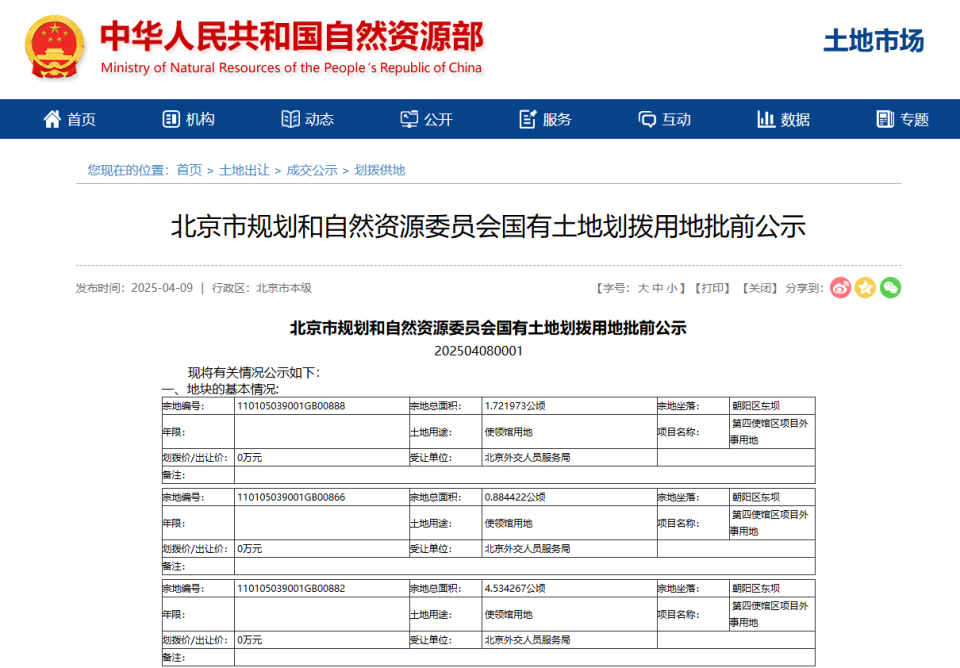The height and width of the screenshot is (668, 960).
Task: Click the 服务 document-edit icon
Action: tap(528, 119)
